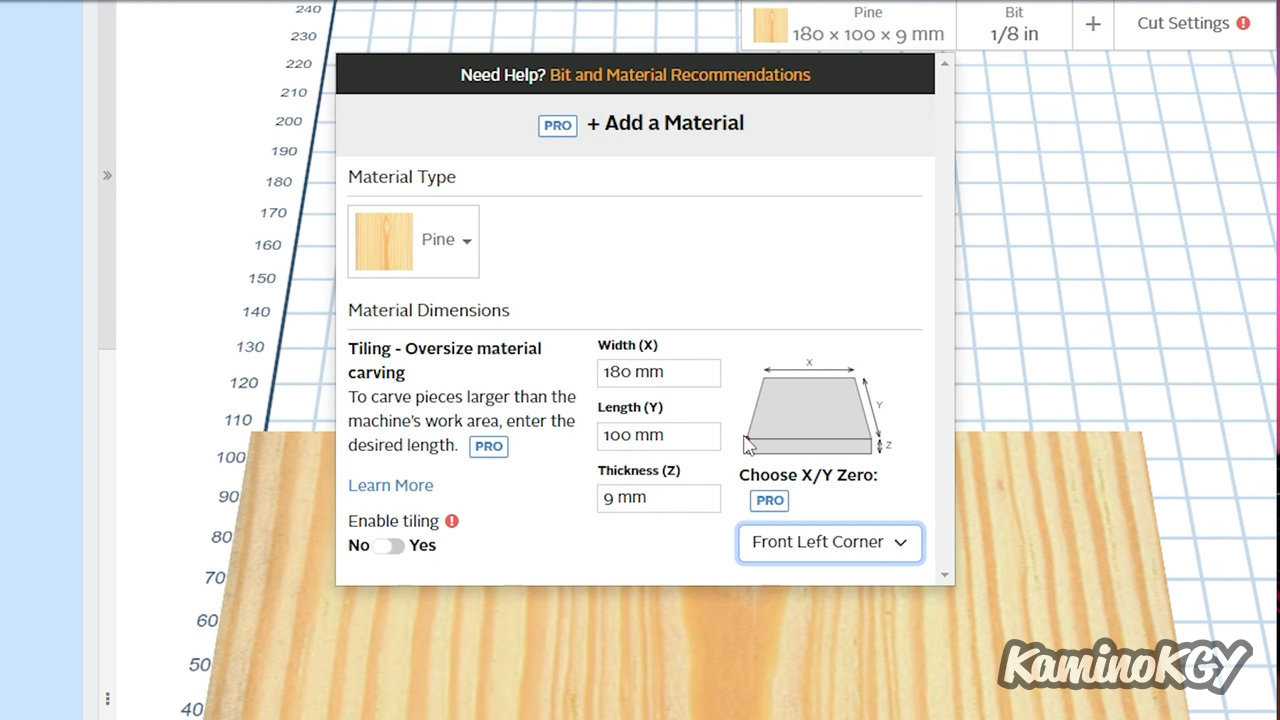Click the pine swatch icon in the top bar
Screen dimensions: 1280x720
tap(770, 25)
